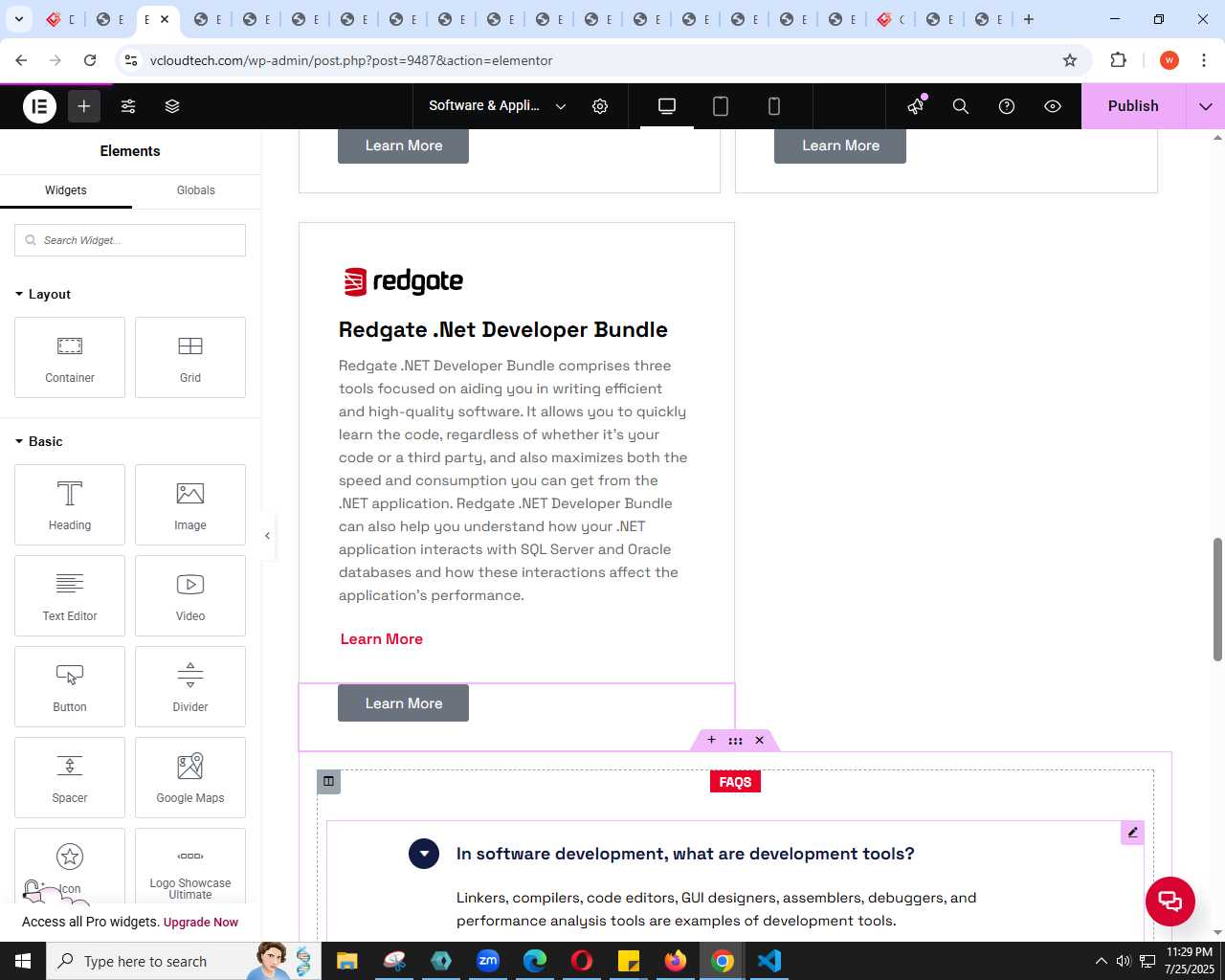Open page settings gear icon

(x=600, y=106)
